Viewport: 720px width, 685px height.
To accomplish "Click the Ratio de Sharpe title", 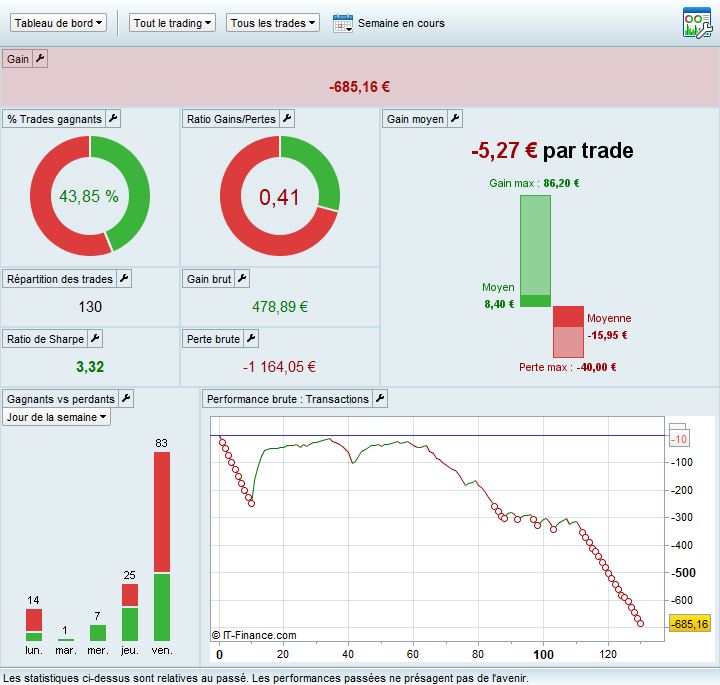I will click(45, 339).
